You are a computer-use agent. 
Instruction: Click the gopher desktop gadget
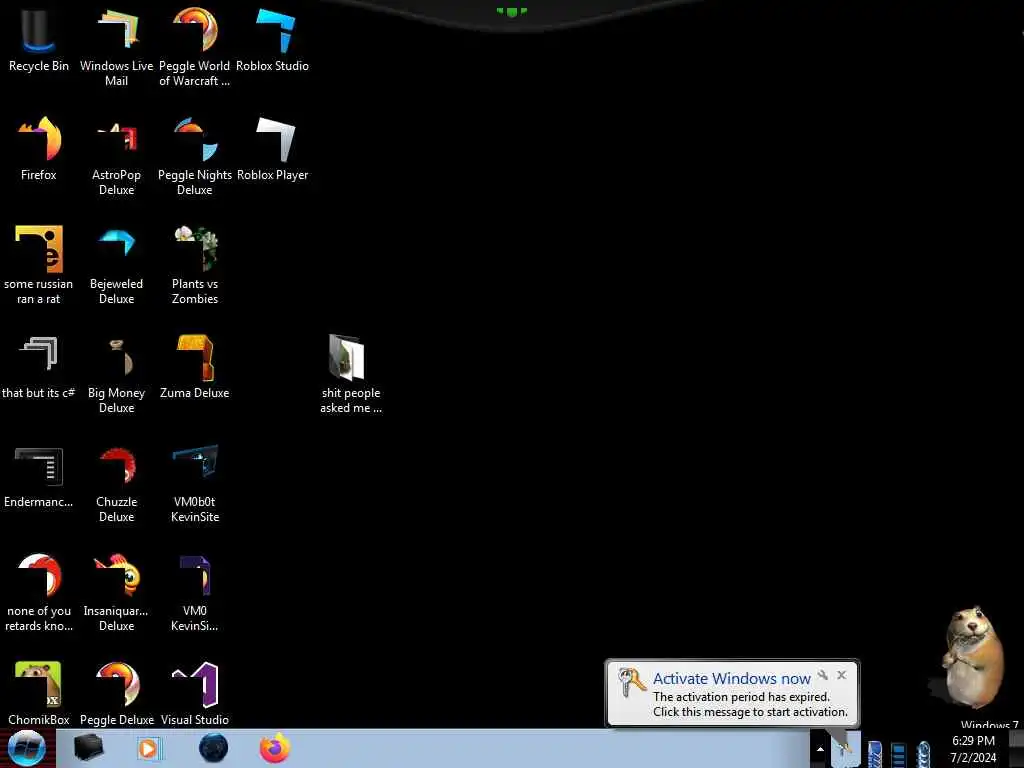coord(972,658)
